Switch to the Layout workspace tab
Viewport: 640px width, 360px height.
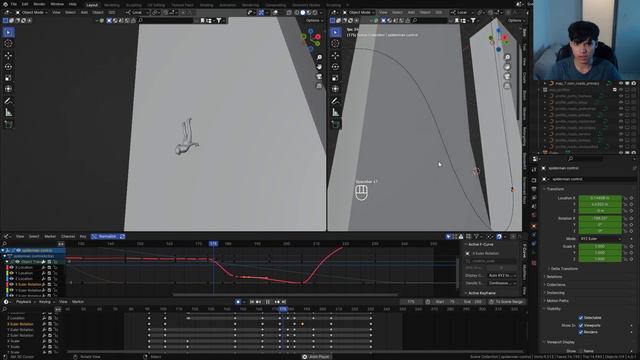tap(92, 5)
